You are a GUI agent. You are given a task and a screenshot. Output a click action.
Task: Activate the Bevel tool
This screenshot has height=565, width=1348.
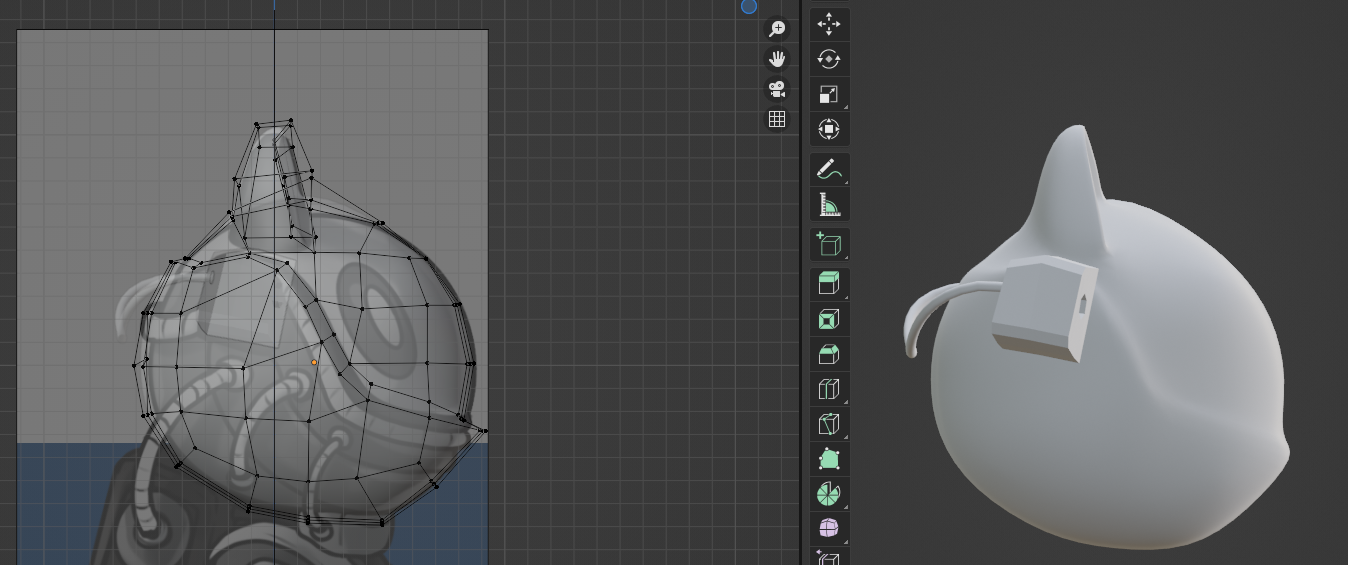829,354
